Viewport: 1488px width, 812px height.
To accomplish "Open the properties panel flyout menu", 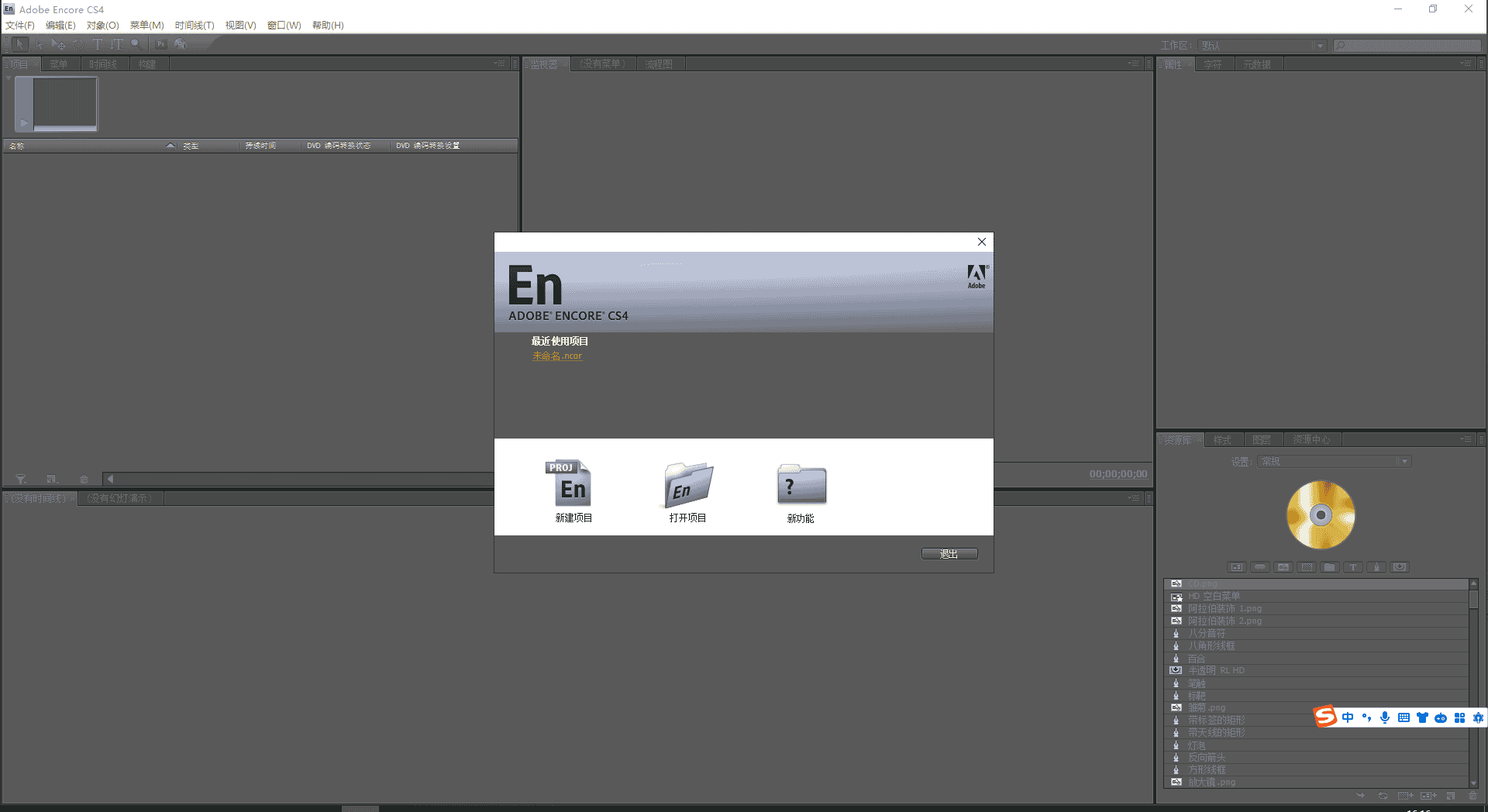I will [x=1466, y=64].
